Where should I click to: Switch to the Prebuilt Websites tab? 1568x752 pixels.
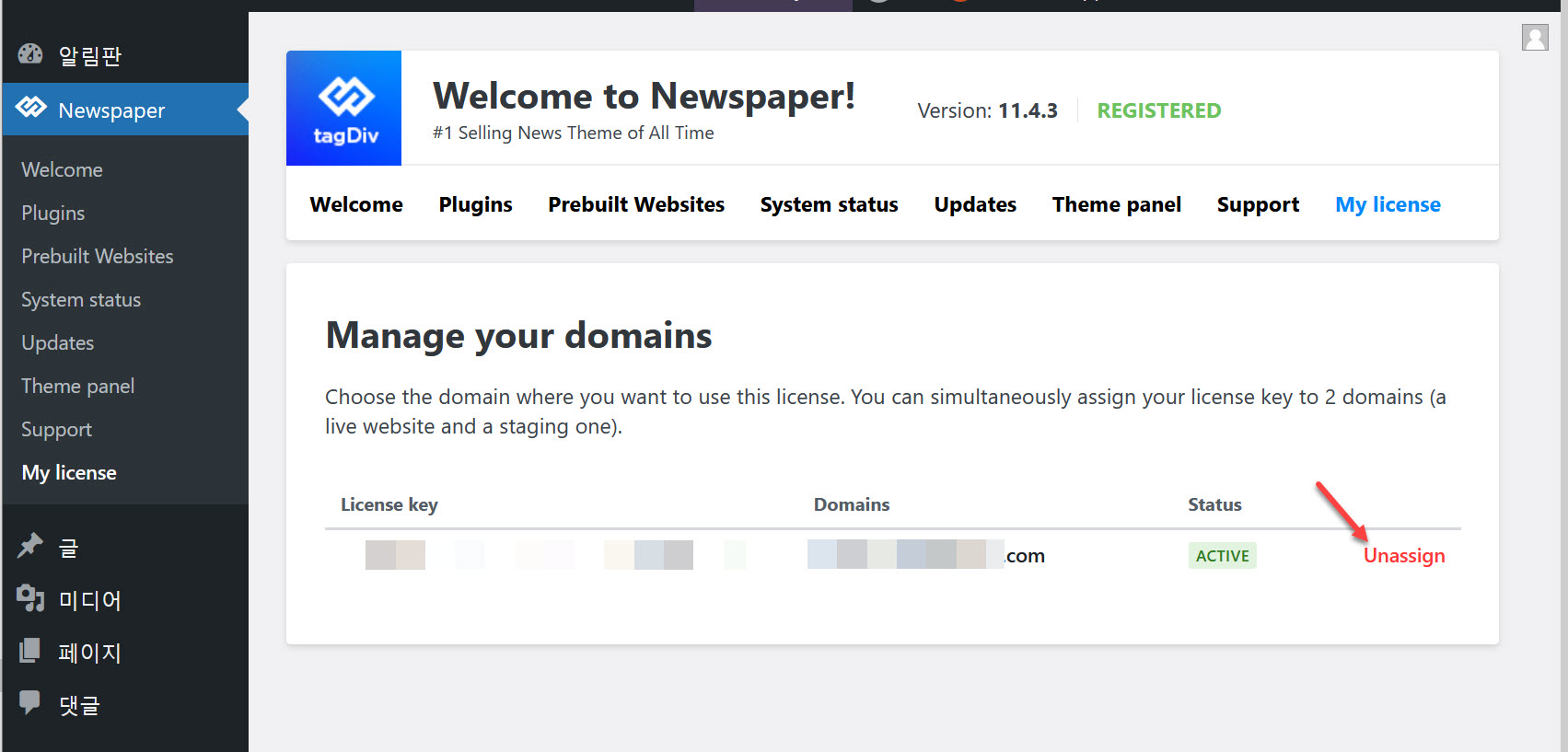(x=636, y=204)
